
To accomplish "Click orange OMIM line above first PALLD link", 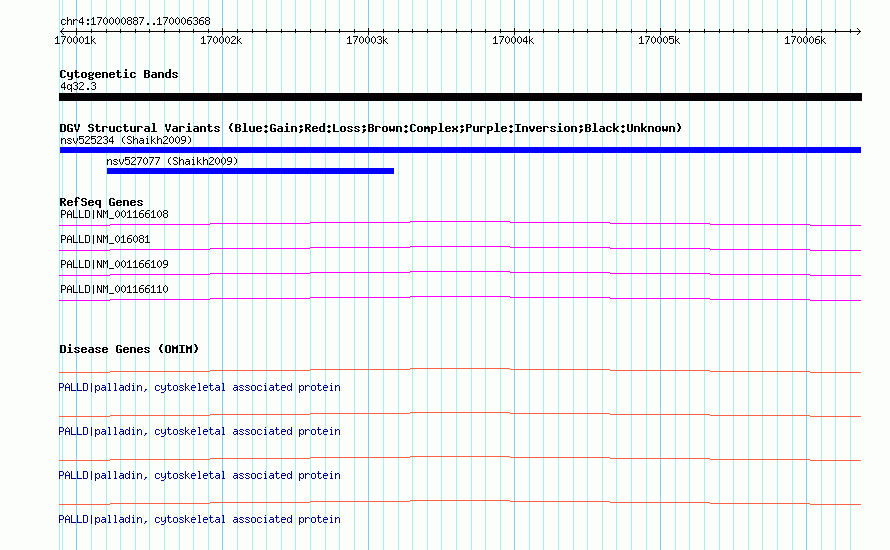I will click(460, 370).
